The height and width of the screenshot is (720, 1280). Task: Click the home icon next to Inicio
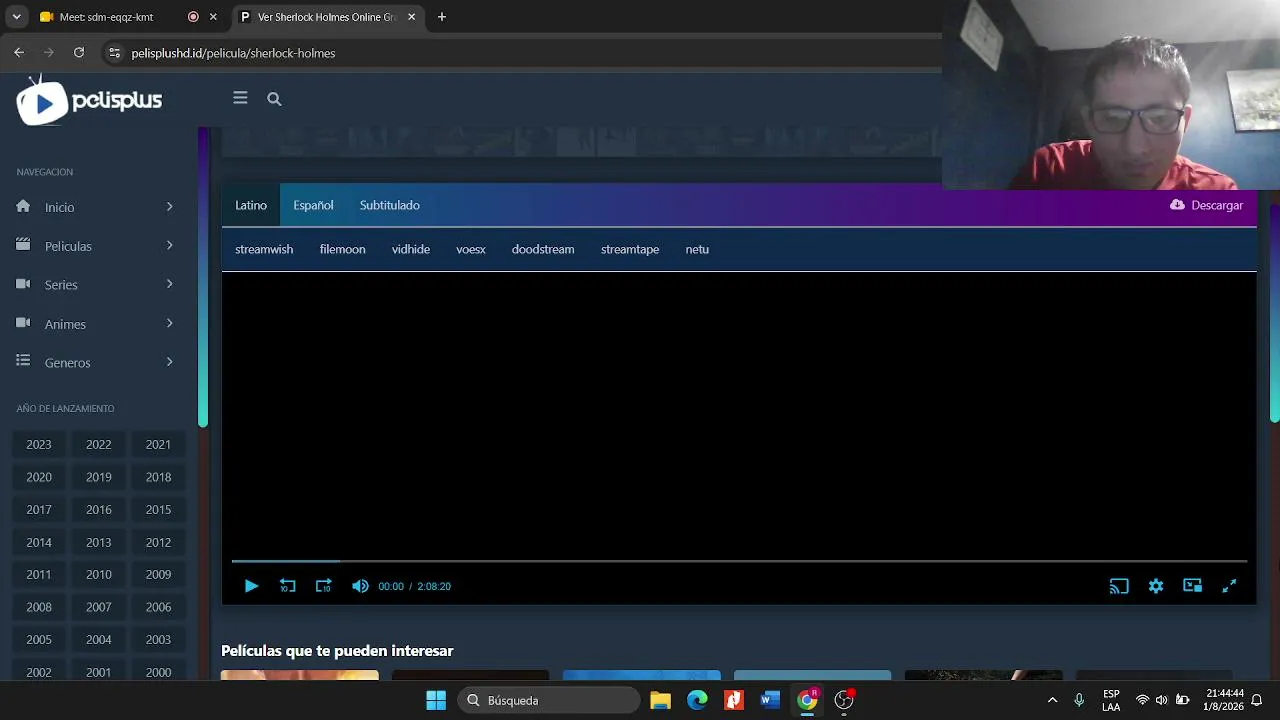click(24, 206)
